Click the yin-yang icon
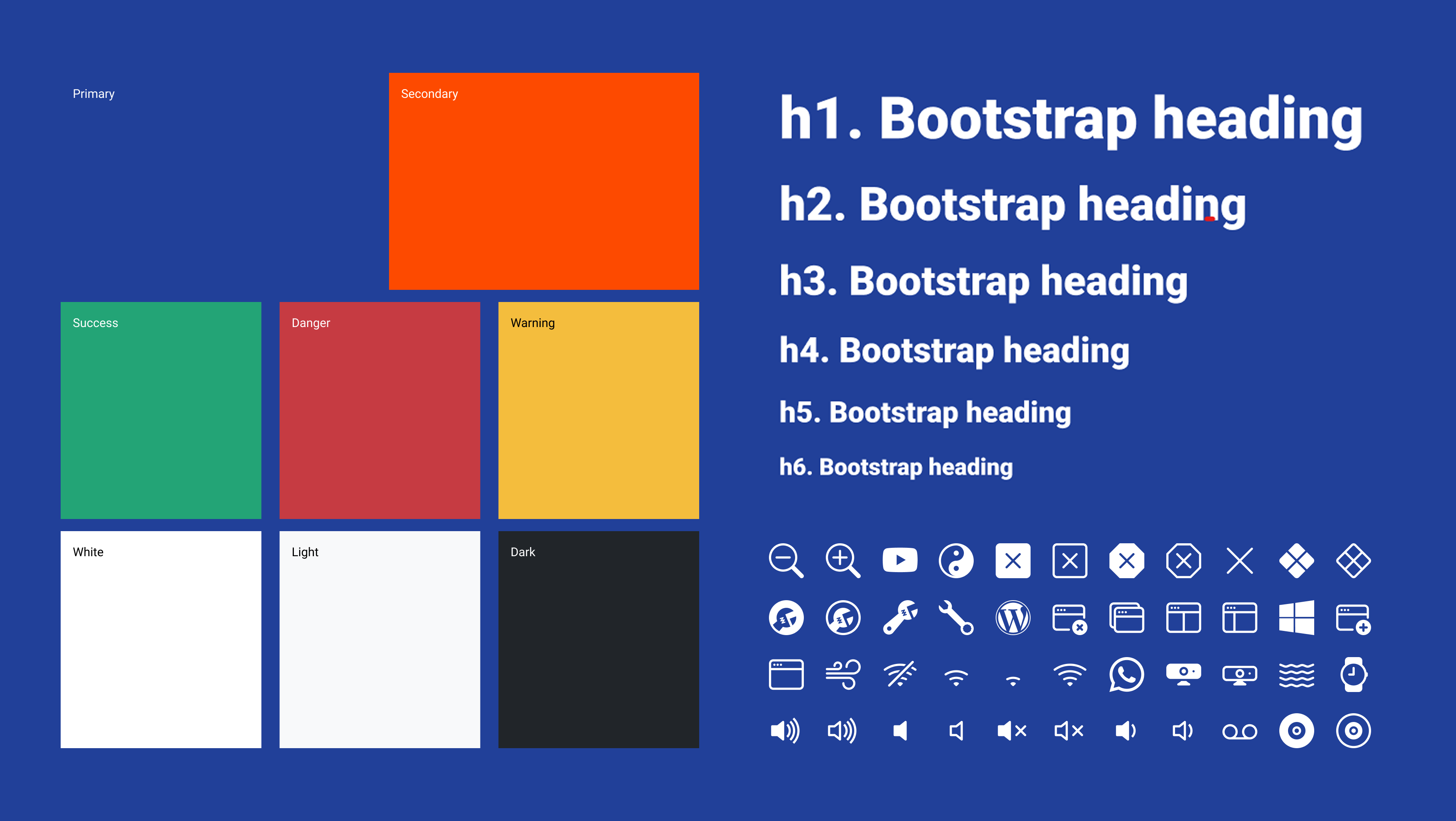Viewport: 1456px width, 821px height. tap(956, 561)
